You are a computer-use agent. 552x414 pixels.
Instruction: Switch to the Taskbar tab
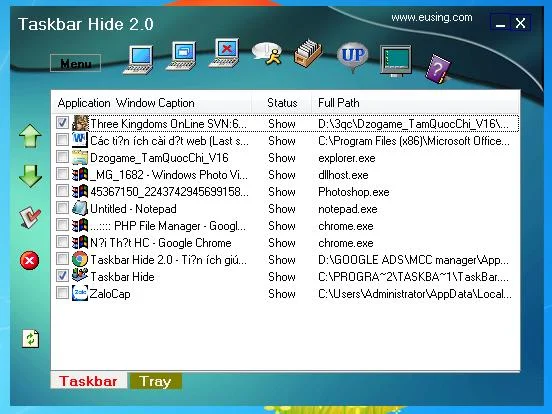(x=89, y=381)
